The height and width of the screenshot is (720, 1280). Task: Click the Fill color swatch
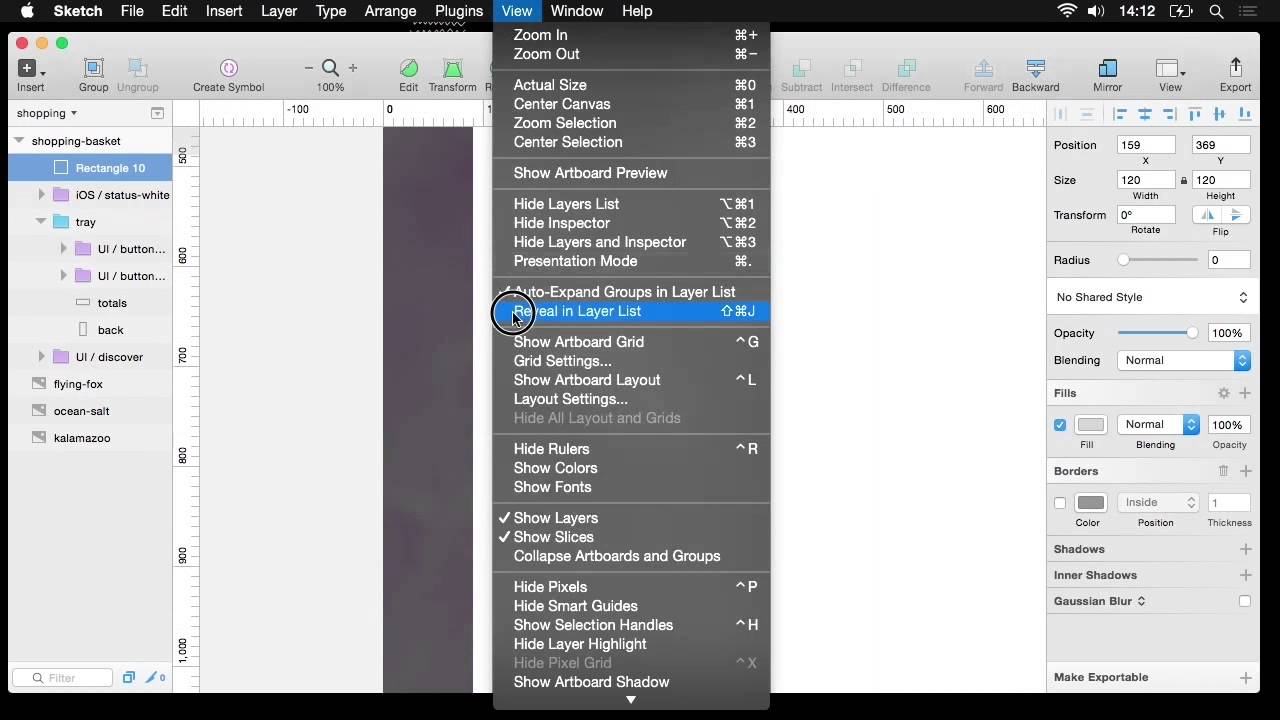(x=1091, y=425)
